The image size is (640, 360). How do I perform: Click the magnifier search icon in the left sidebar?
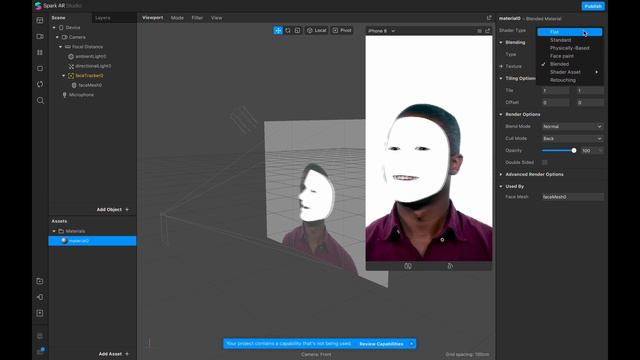coord(40,100)
